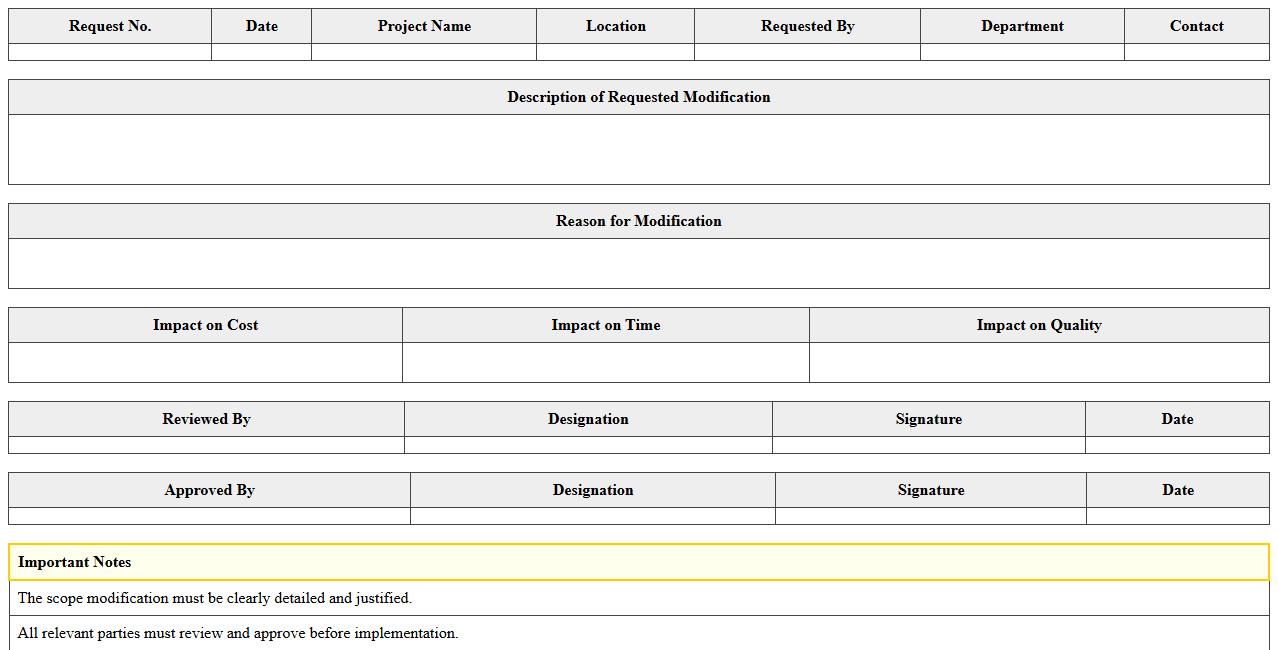Click the Signature cell in Approved By row
The width and height of the screenshot is (1278, 650).
tap(930, 516)
